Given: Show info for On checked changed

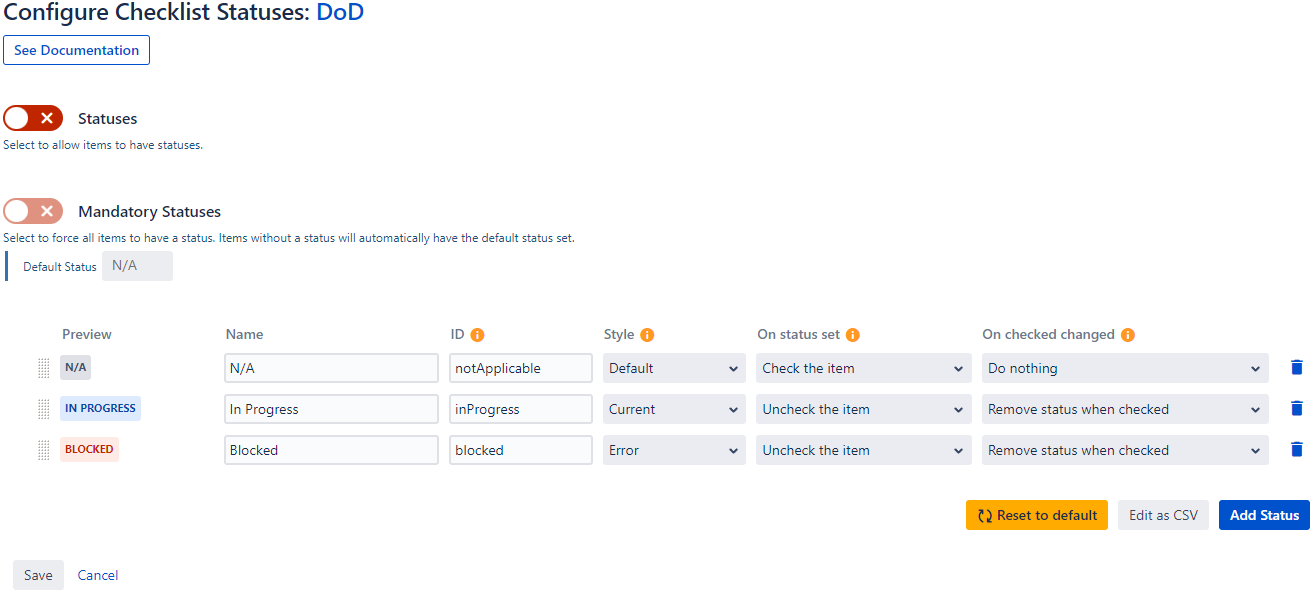Looking at the screenshot, I should click(1128, 335).
